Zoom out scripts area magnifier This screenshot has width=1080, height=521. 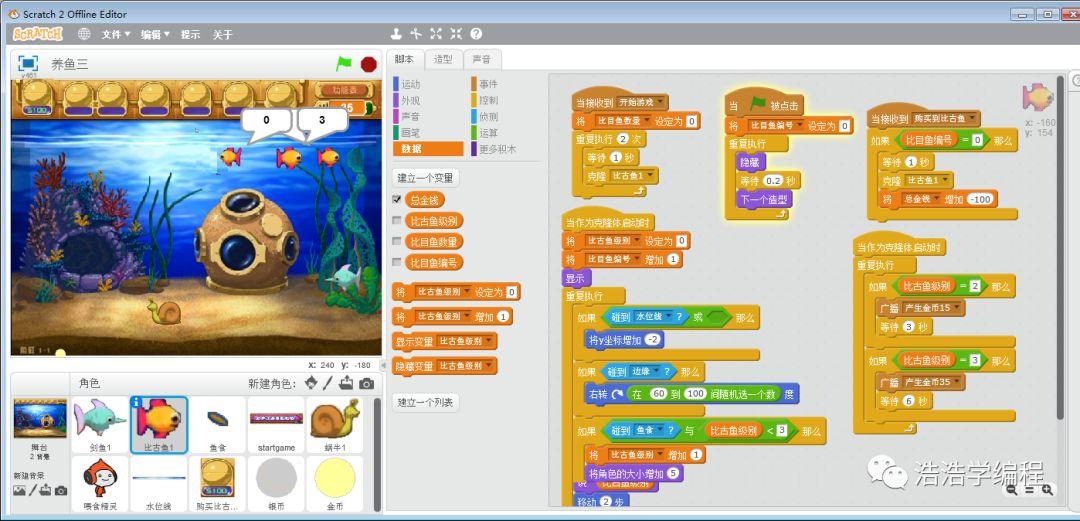coord(1011,490)
